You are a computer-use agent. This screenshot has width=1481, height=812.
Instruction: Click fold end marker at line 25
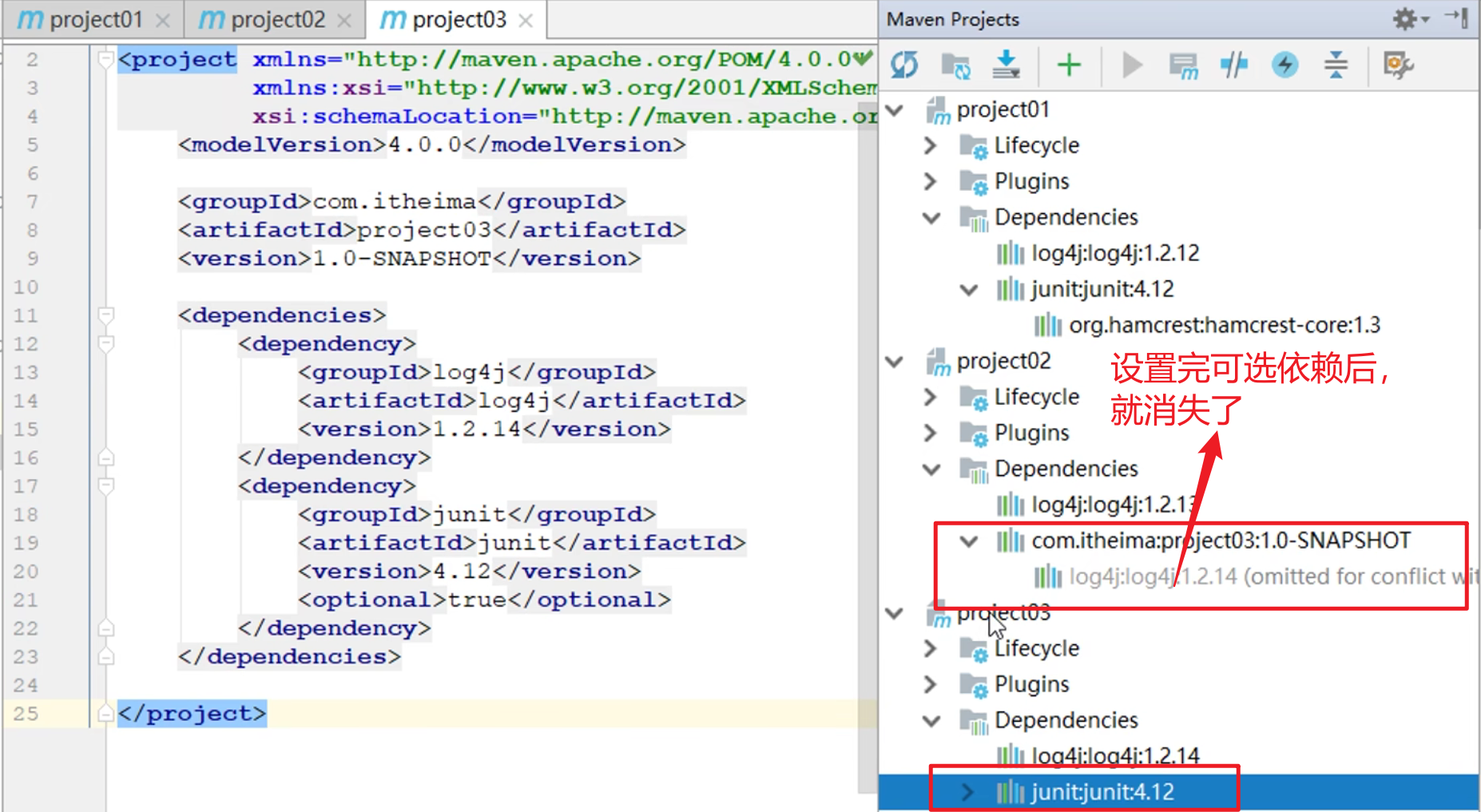(x=105, y=713)
